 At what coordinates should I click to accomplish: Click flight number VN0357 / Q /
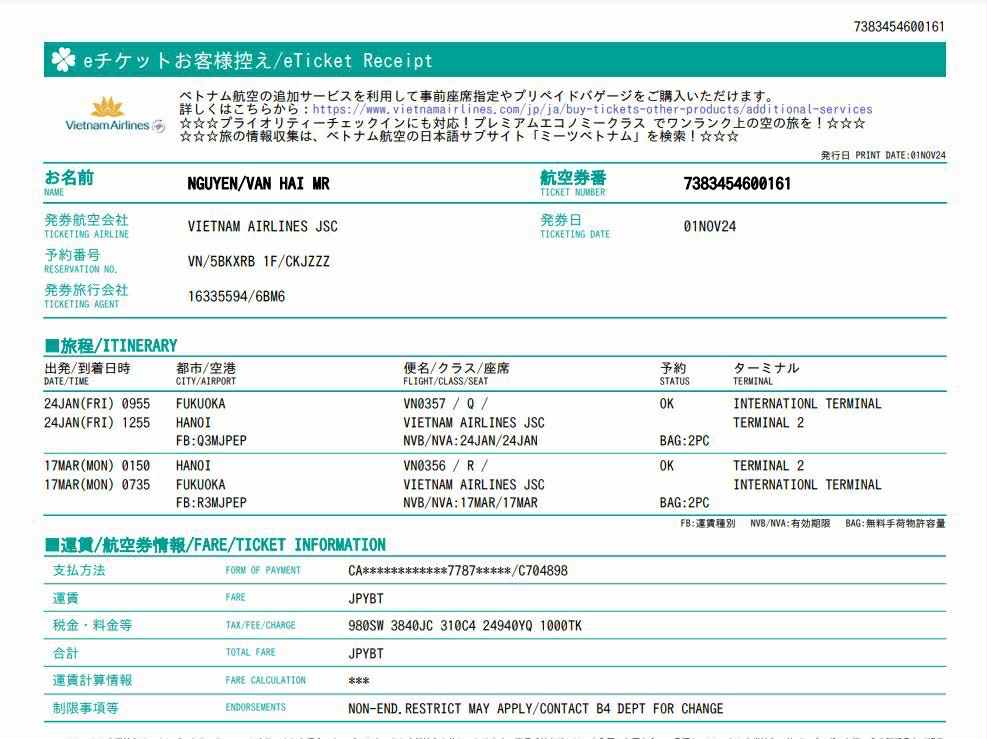pos(445,404)
